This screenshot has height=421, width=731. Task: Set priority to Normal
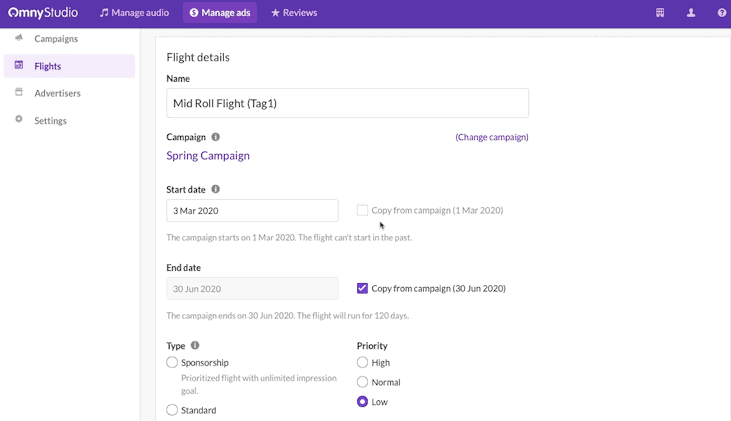click(x=363, y=382)
